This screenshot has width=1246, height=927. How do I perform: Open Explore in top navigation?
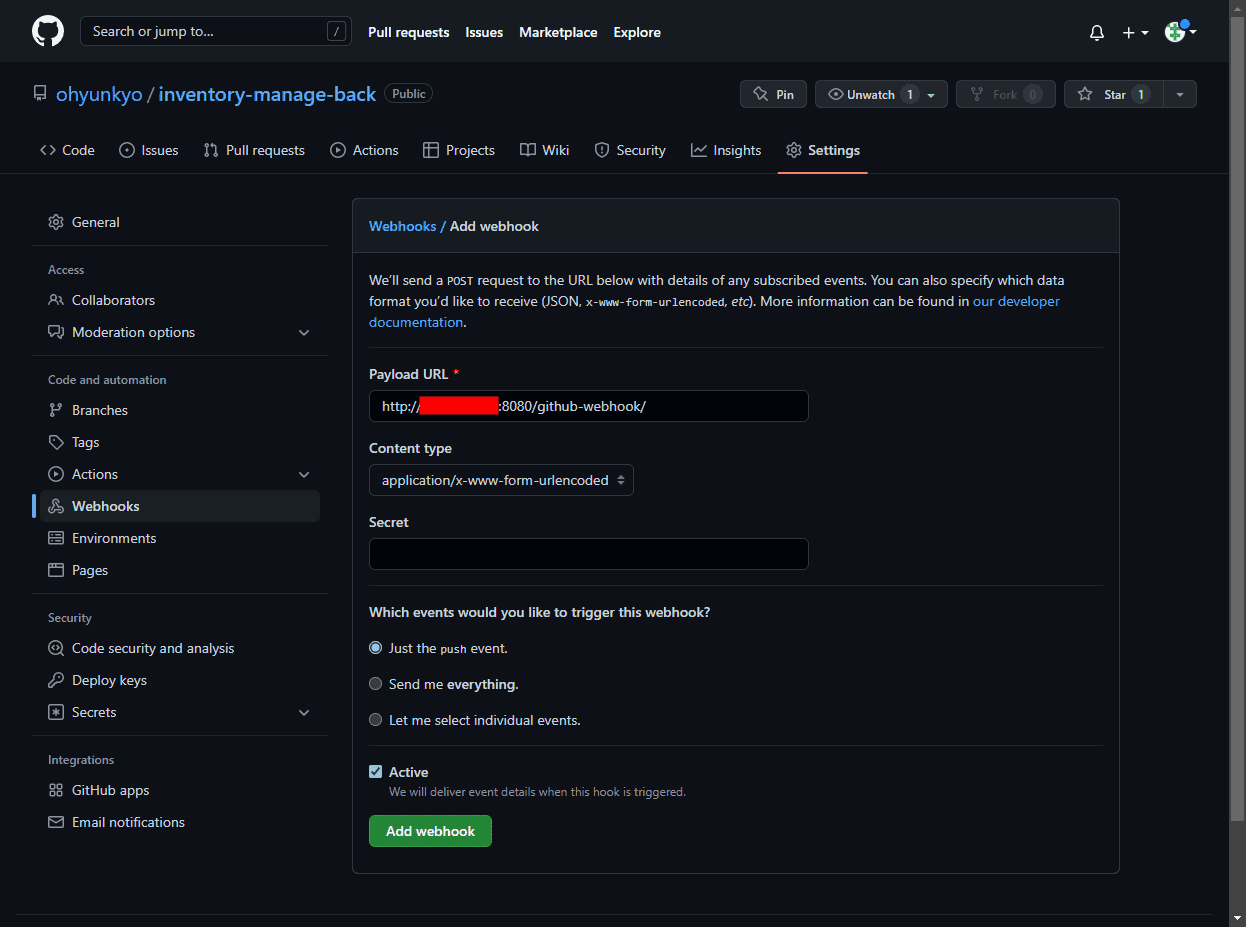(637, 32)
